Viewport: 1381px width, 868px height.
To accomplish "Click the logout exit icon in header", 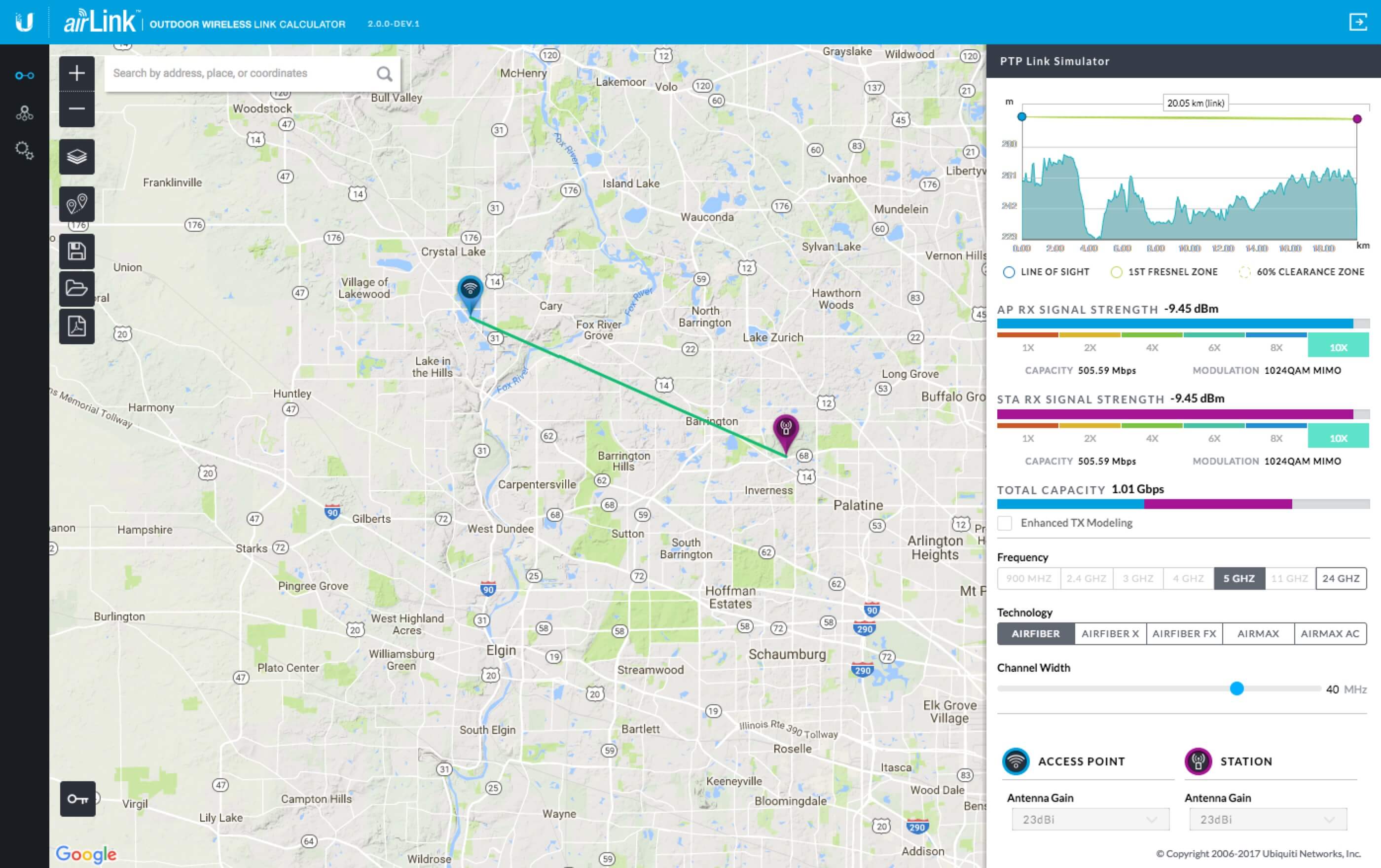I will point(1357,22).
